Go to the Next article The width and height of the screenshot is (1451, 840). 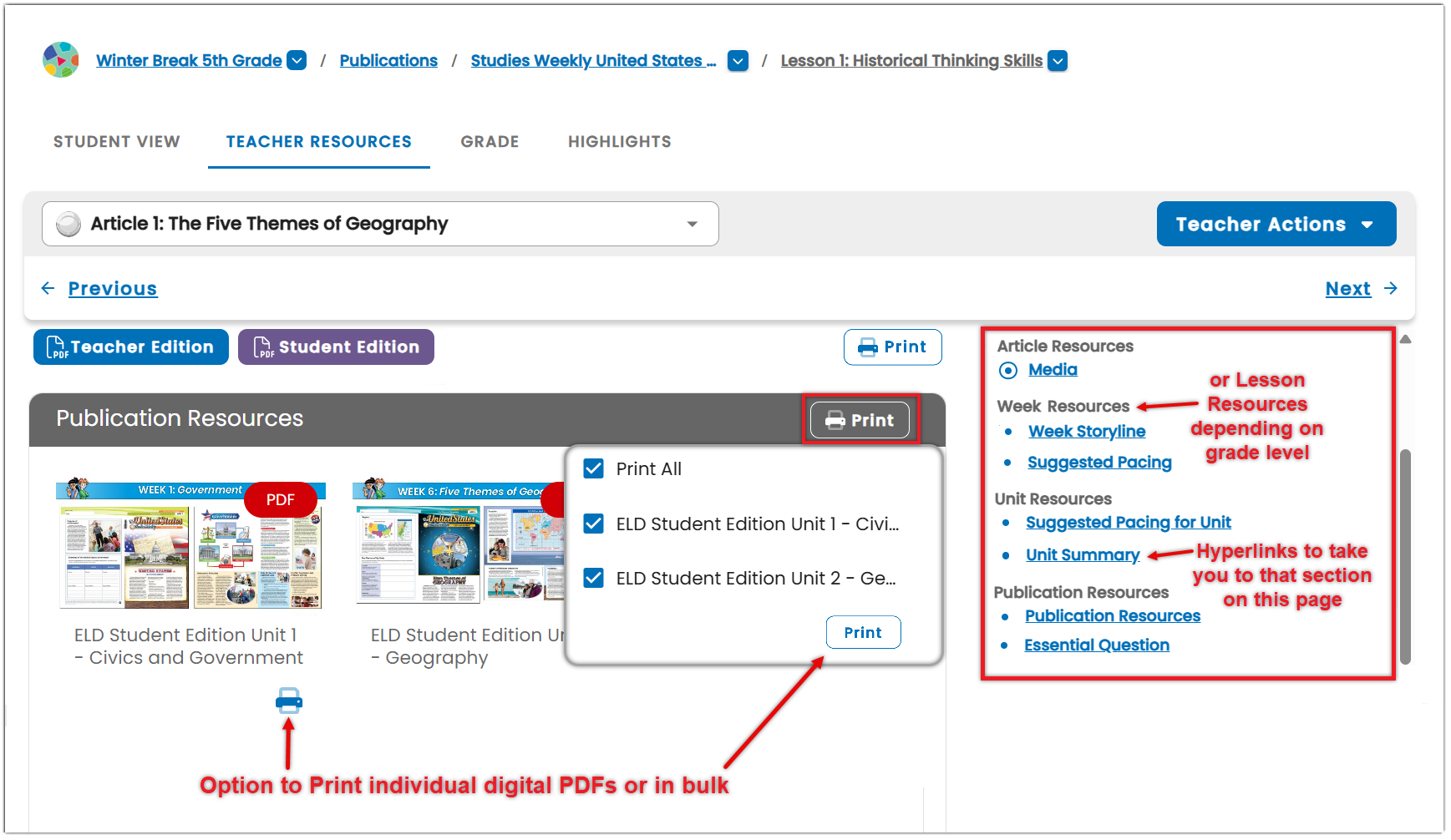click(1348, 288)
